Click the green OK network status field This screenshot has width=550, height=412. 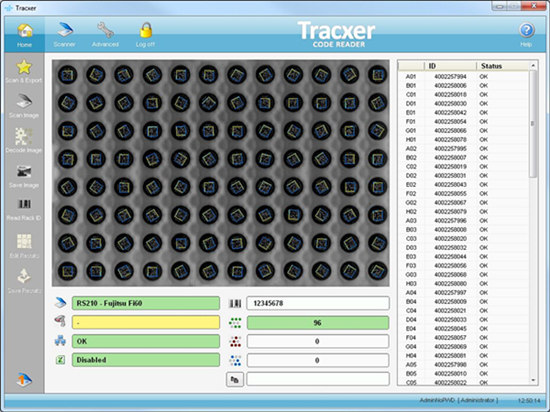[x=146, y=341]
